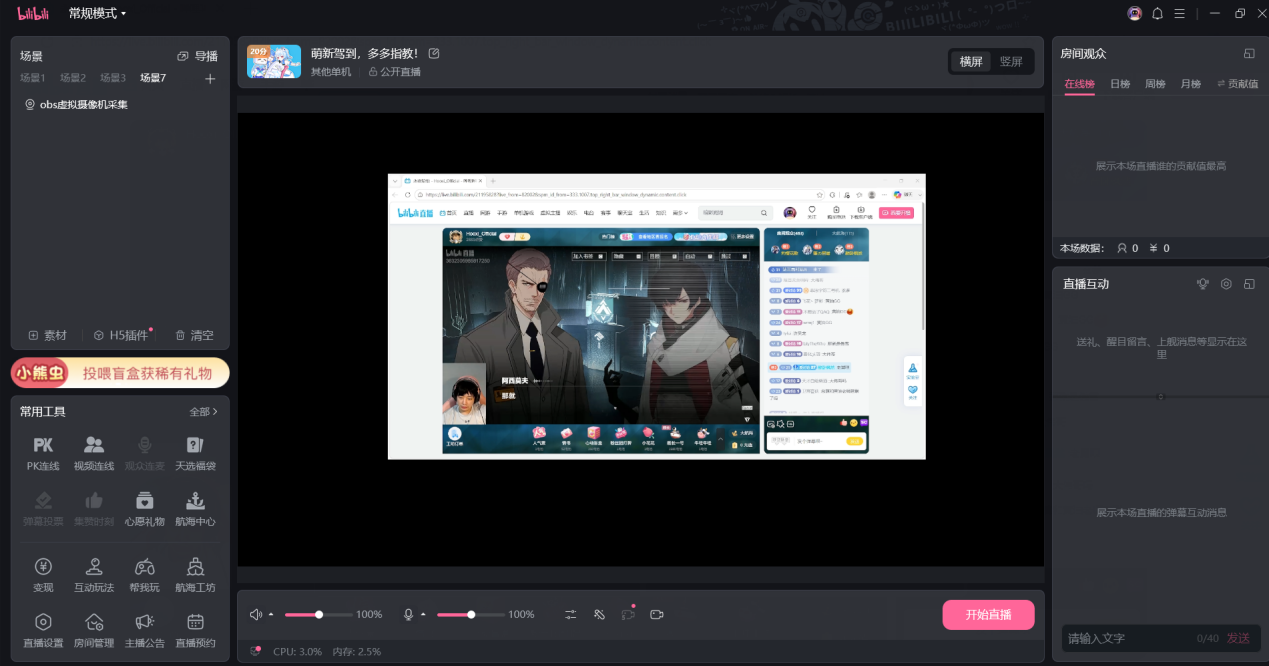The width and height of the screenshot is (1269, 666).
Task: Pop out the 直播互动 panel
Action: pos(1249,284)
